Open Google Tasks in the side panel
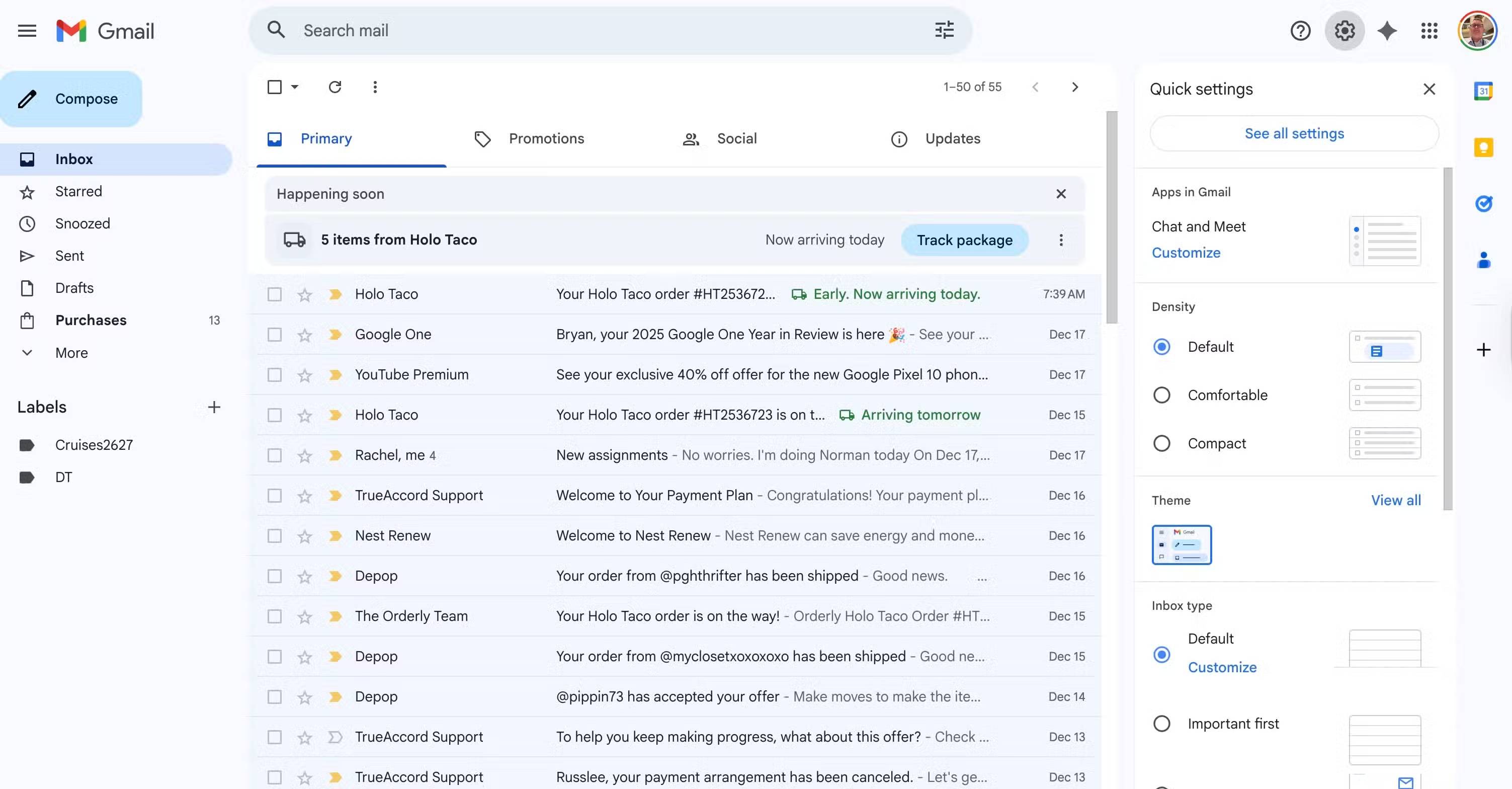1512x789 pixels. tap(1484, 203)
